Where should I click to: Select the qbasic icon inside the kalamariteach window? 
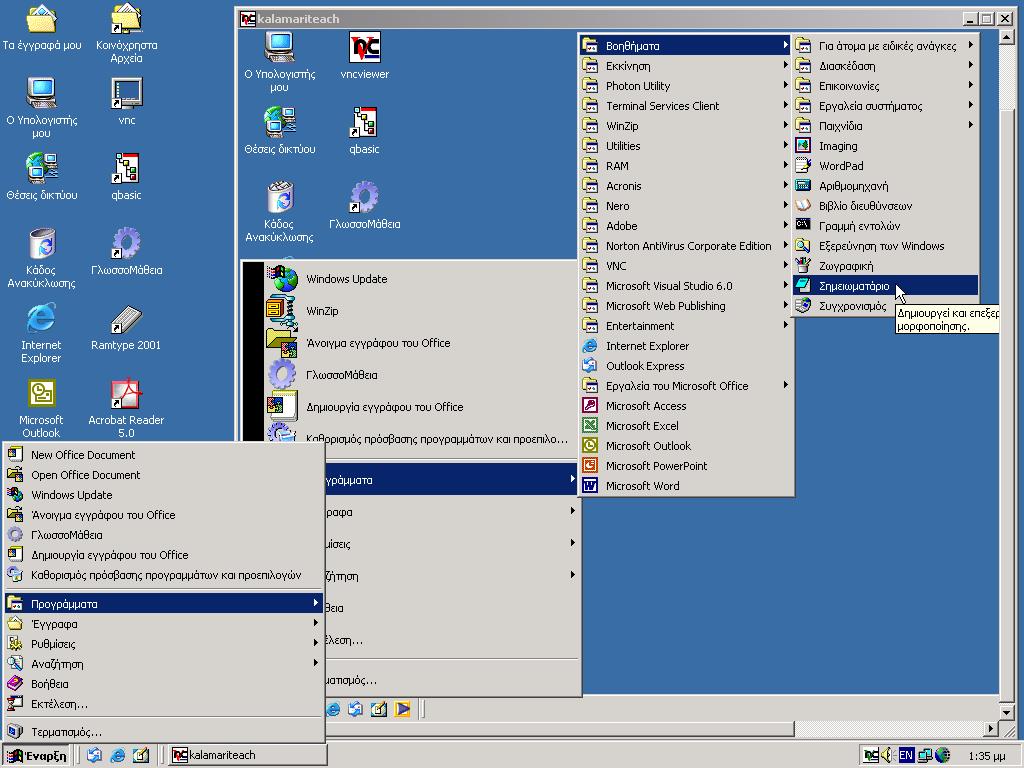364,131
